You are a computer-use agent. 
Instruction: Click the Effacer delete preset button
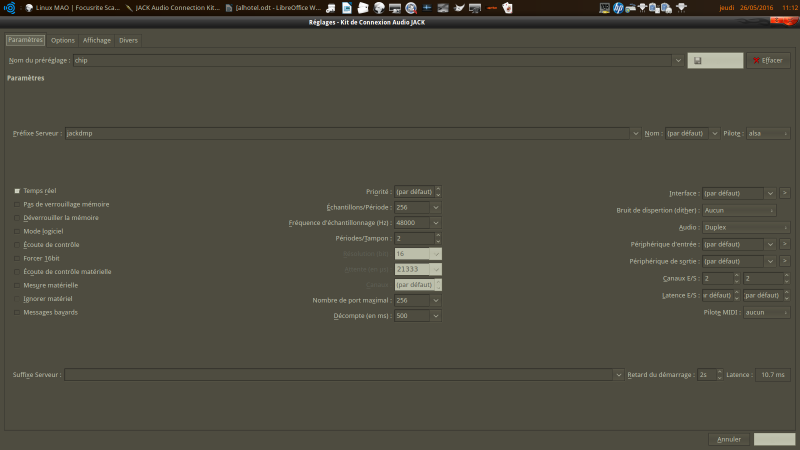[768, 60]
